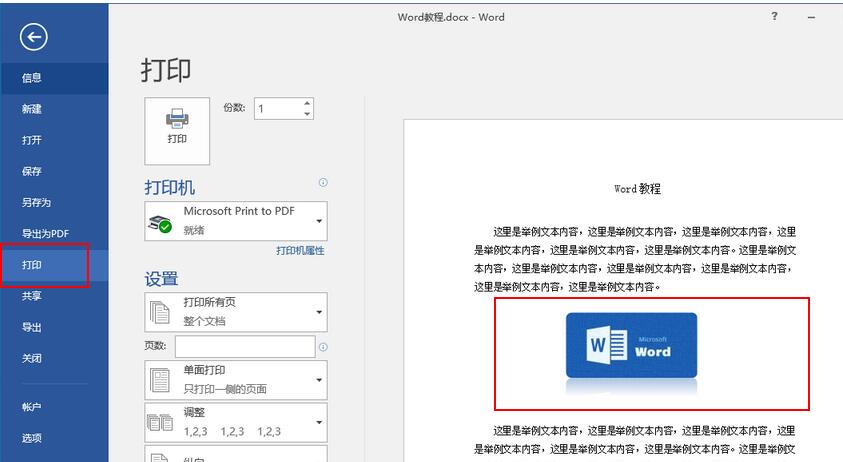Click the Help question mark icon
843x462 pixels.
point(774,17)
